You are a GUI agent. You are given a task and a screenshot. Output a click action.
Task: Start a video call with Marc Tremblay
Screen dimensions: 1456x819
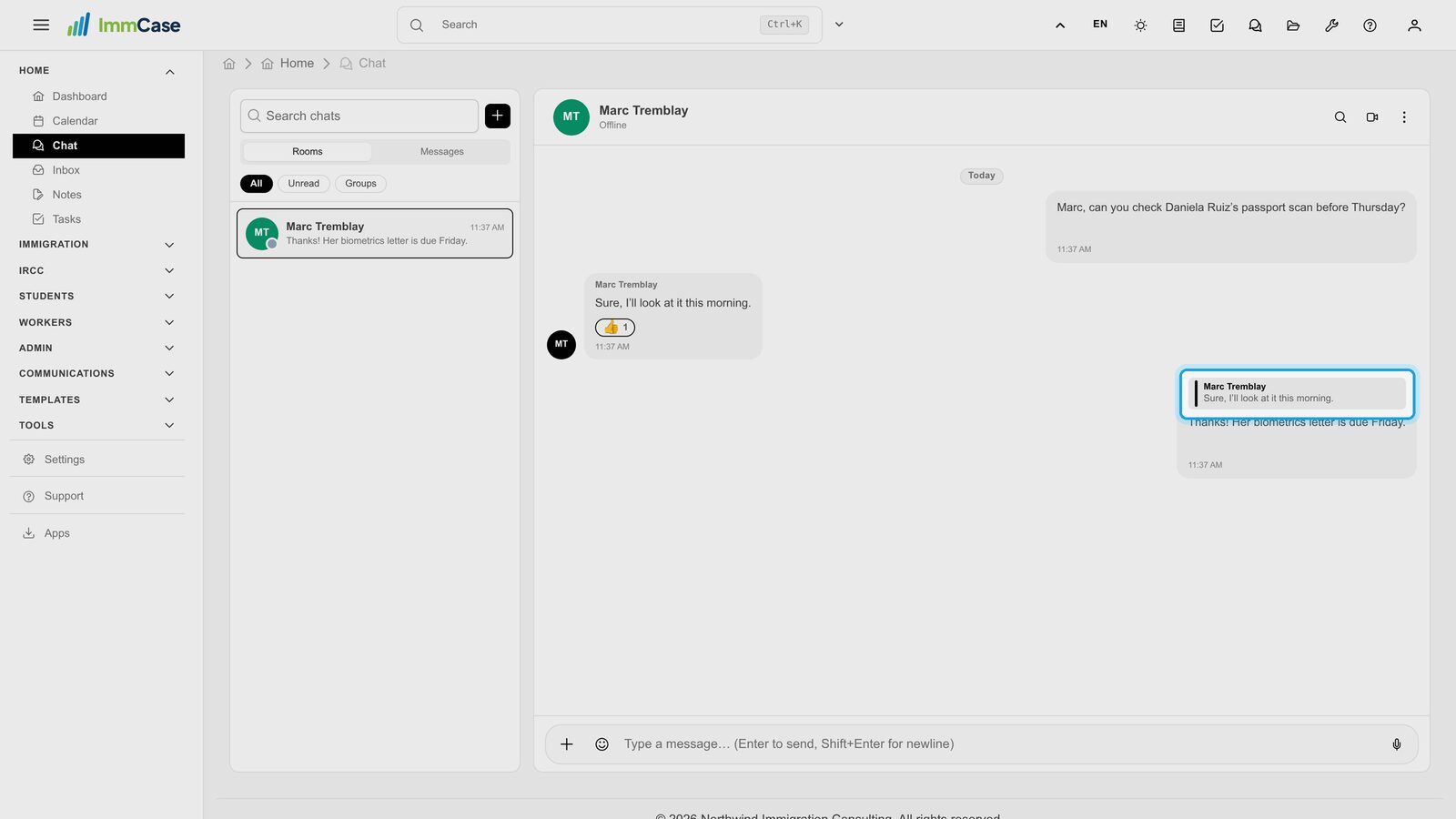[x=1372, y=117]
